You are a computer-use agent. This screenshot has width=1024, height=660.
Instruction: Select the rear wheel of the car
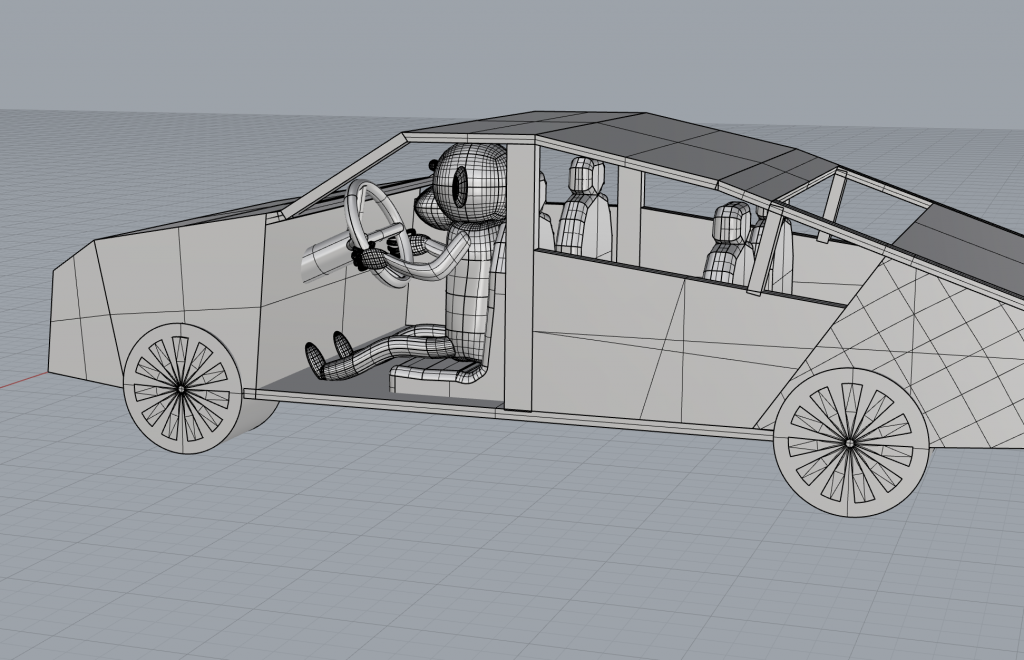849,441
